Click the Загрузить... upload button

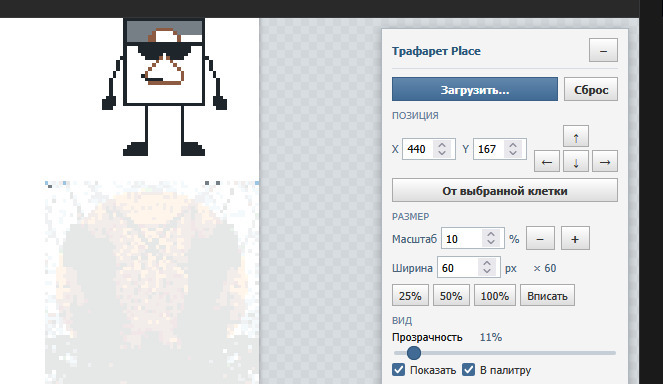pos(474,89)
